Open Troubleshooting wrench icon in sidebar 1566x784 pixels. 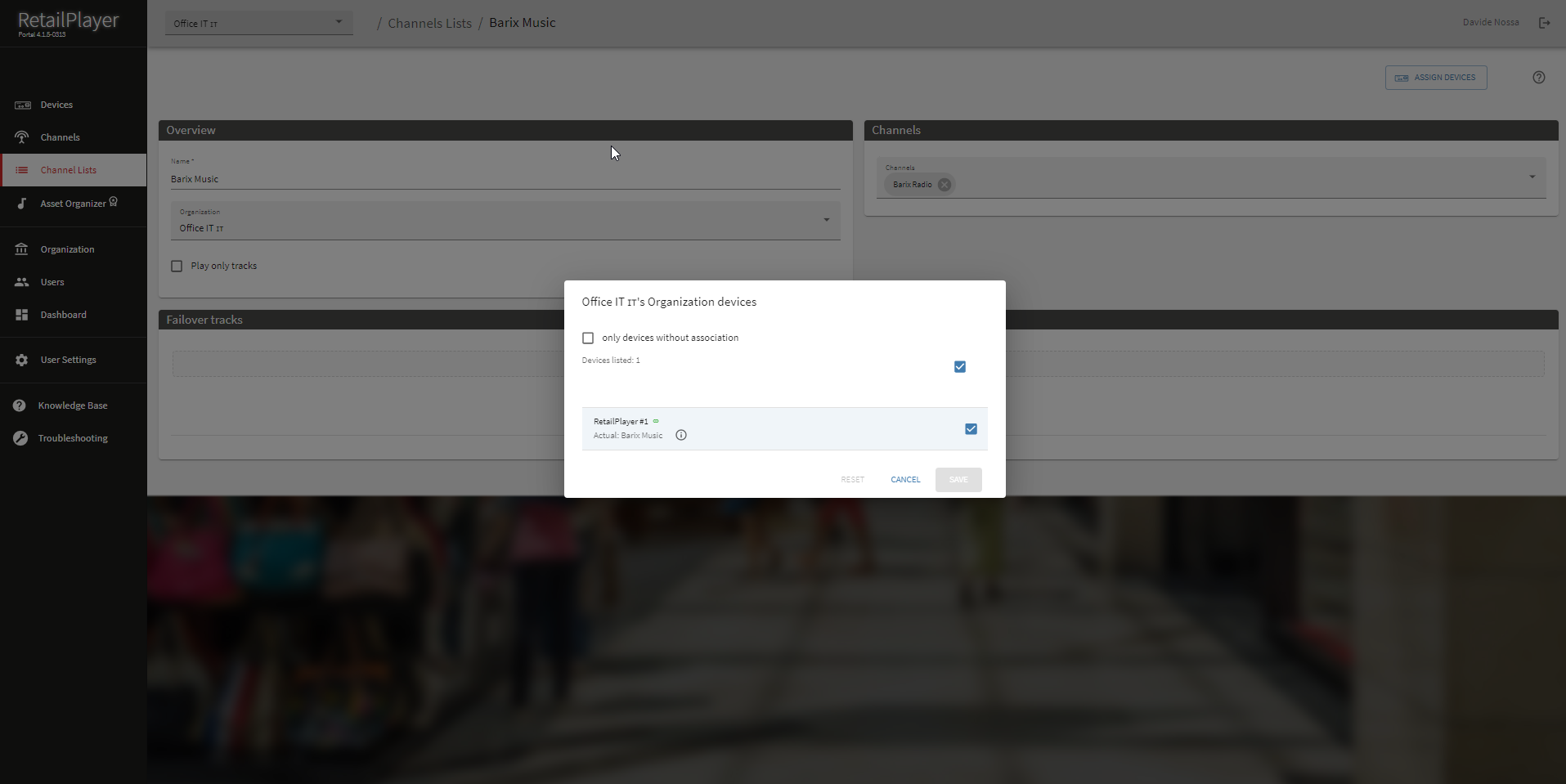(20, 438)
